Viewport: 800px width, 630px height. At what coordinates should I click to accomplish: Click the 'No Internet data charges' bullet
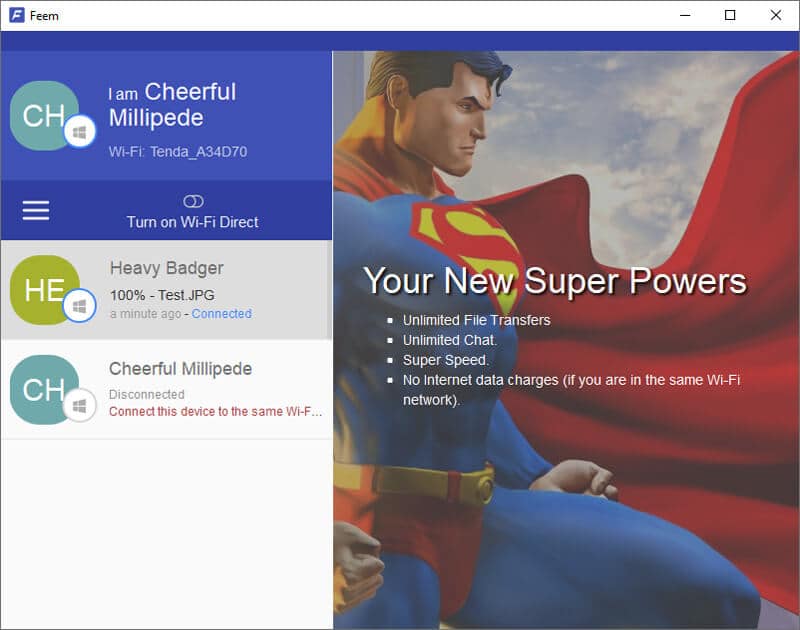571,390
